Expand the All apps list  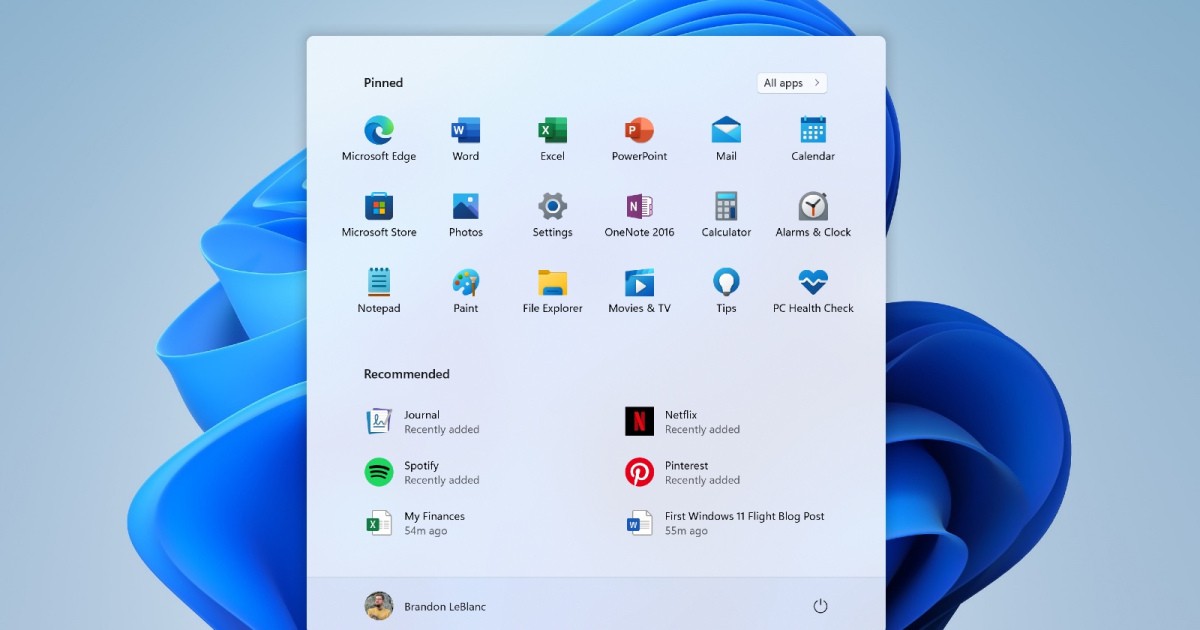[x=791, y=83]
